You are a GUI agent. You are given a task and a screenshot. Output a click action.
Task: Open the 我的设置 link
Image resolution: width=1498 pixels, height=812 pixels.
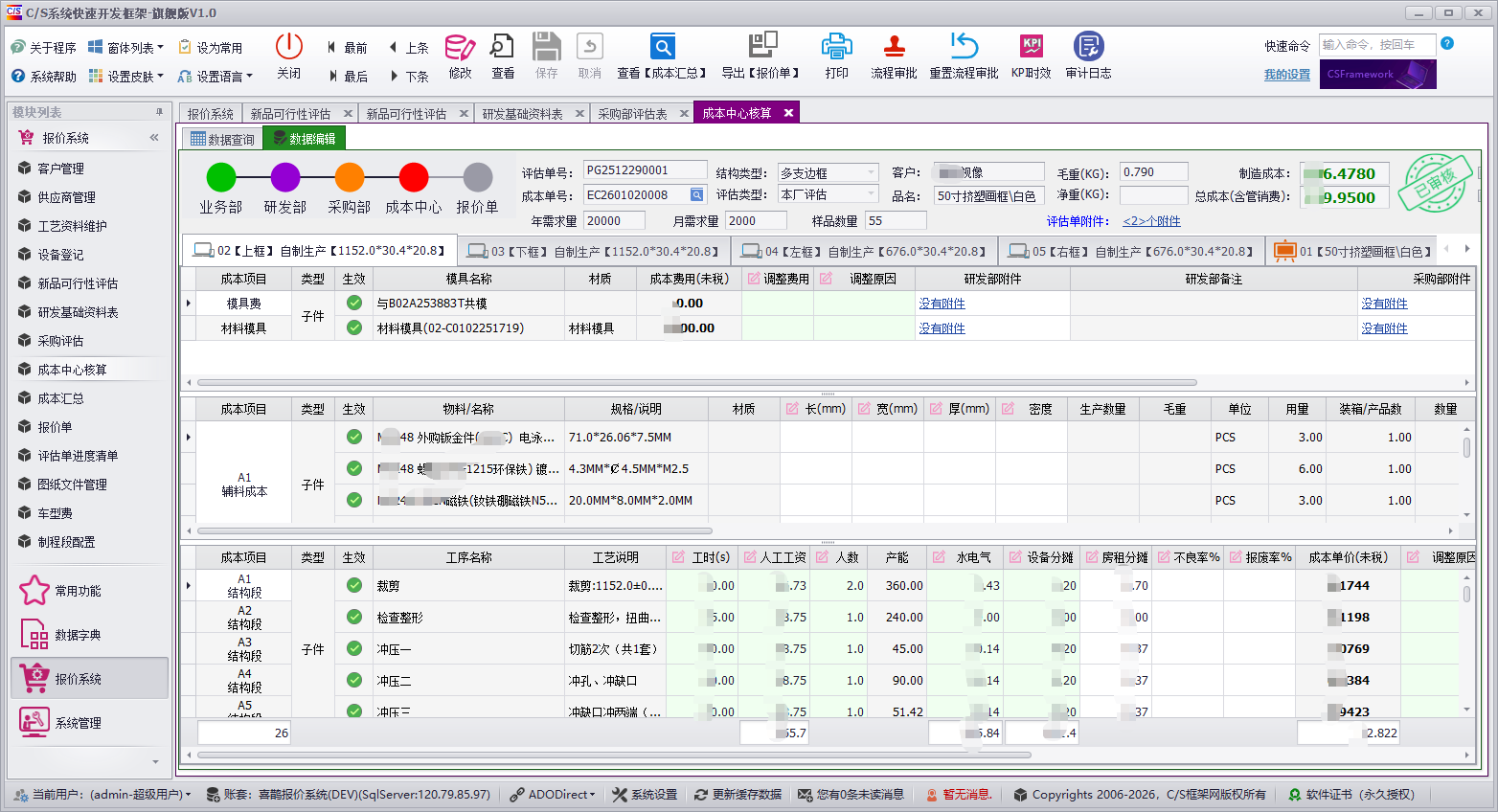(x=1286, y=75)
